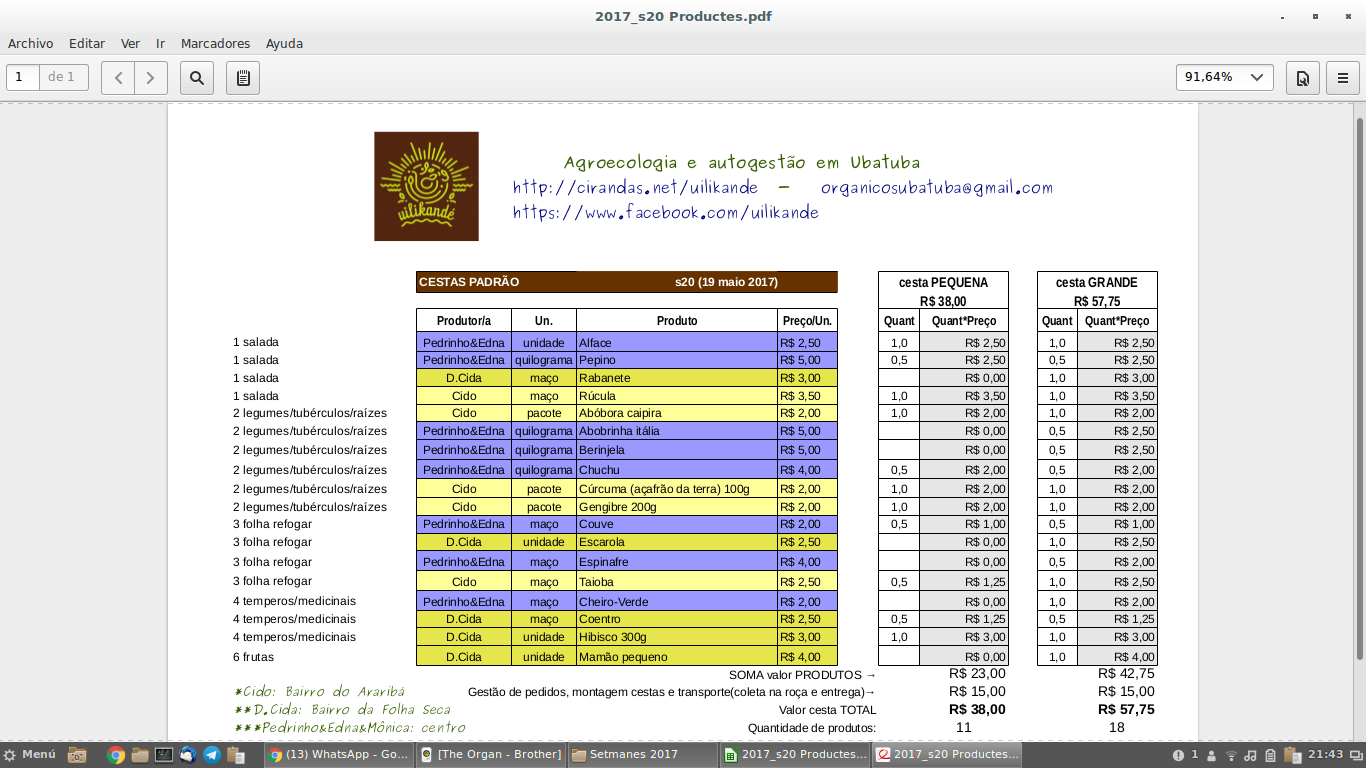The height and width of the screenshot is (768, 1366).
Task: Click the Quantidade de produtos label
Action: coord(812,728)
